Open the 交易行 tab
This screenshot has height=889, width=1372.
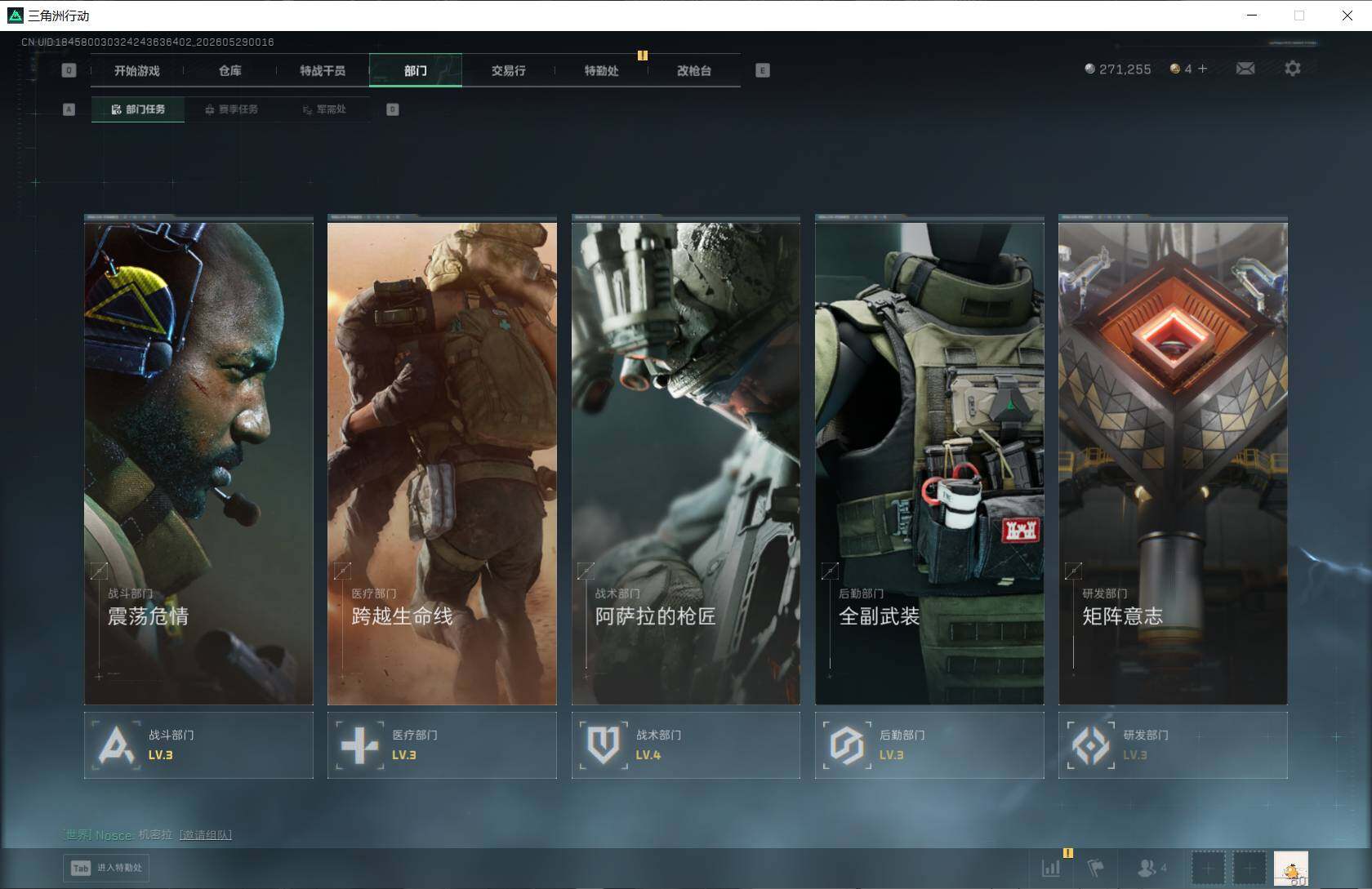[x=508, y=71]
